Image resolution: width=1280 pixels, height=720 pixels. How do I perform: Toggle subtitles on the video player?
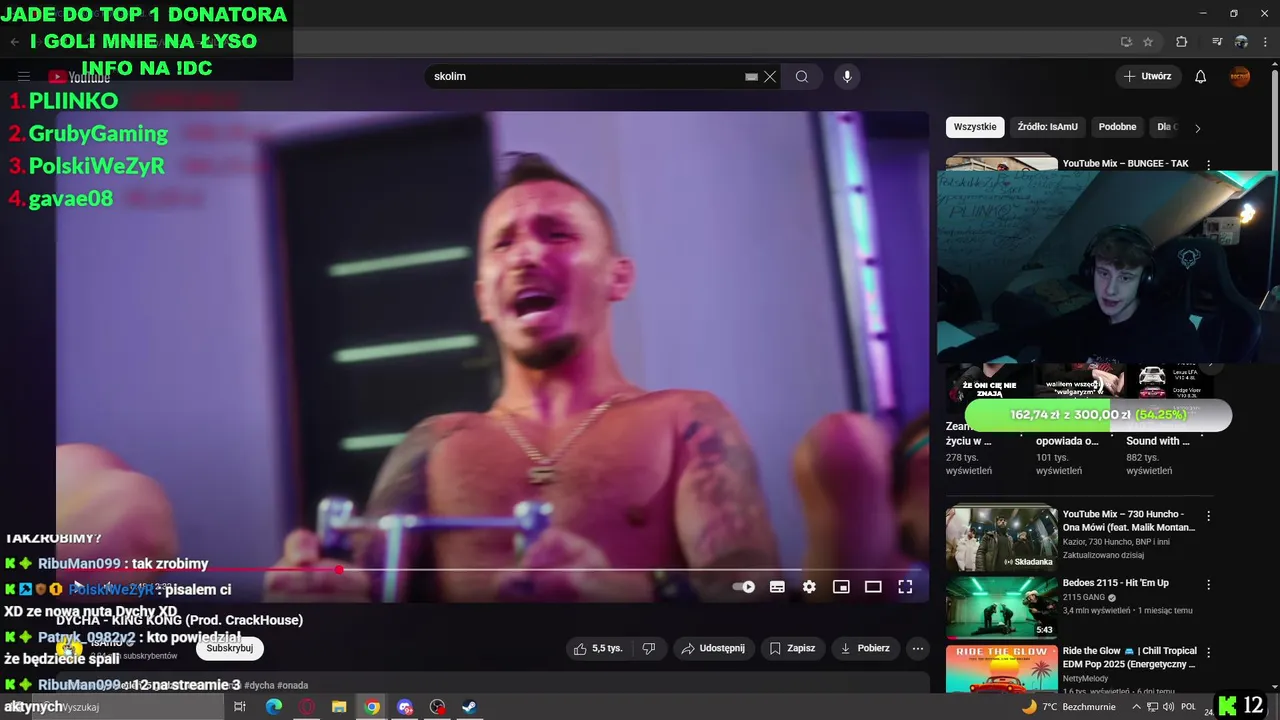(777, 587)
